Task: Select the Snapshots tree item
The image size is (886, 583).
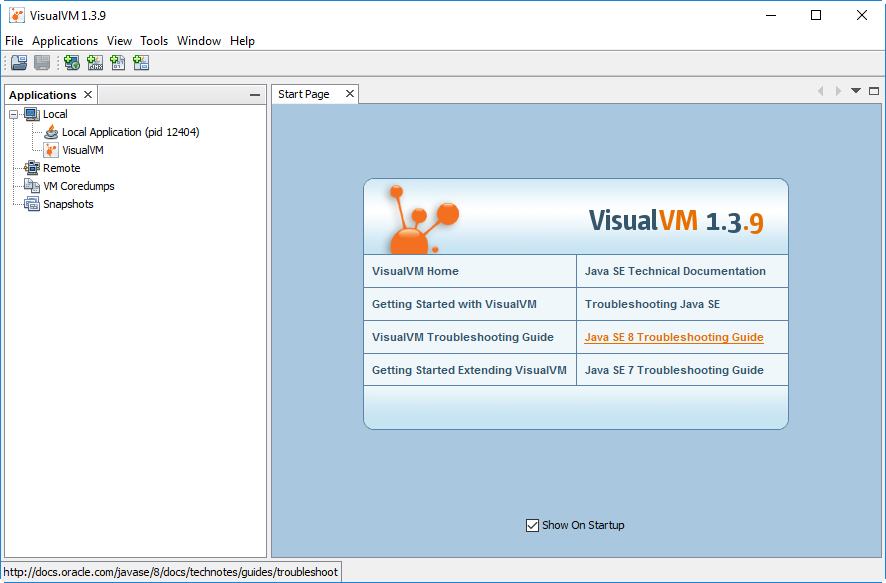Action: (68, 204)
